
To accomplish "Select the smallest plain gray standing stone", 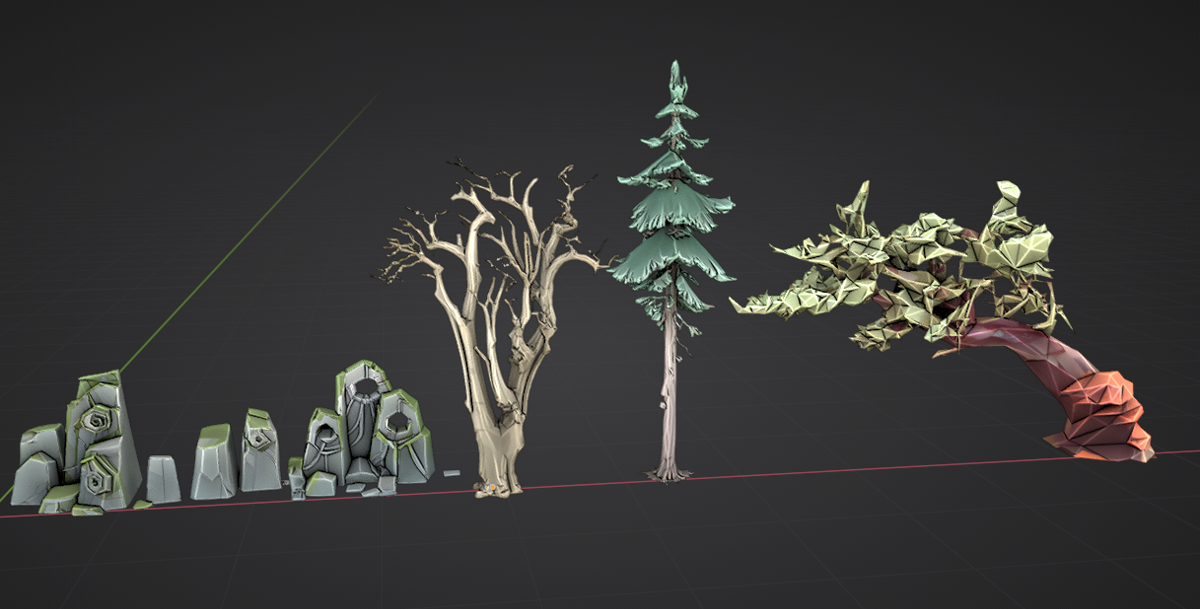I will [163, 479].
